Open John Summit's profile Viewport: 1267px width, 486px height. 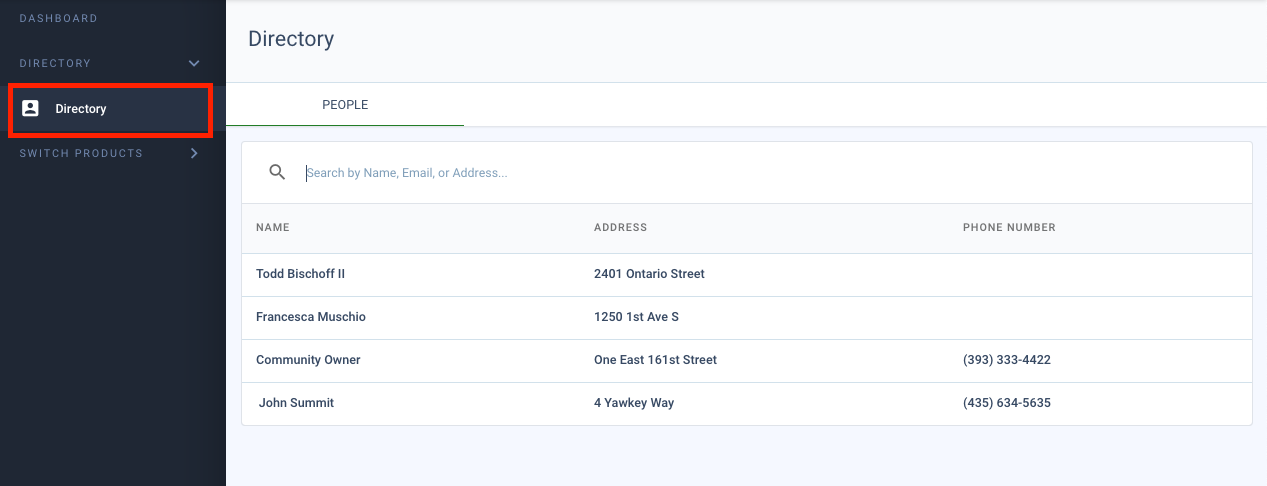click(x=296, y=403)
